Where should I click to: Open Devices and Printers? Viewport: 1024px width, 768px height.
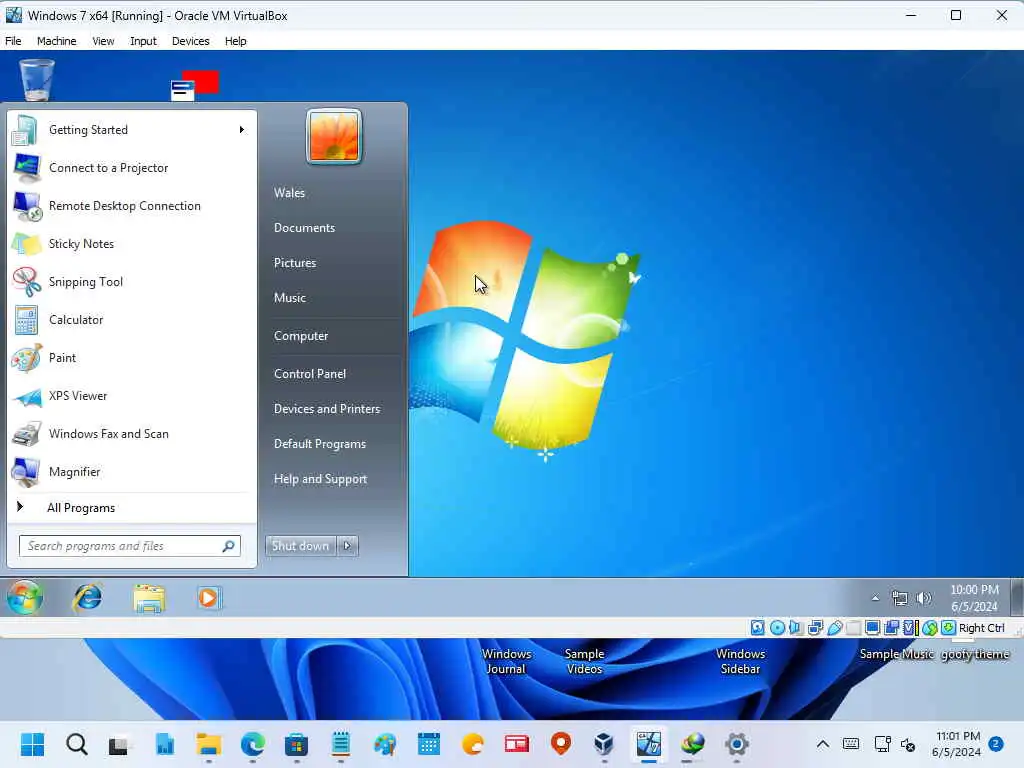point(327,409)
